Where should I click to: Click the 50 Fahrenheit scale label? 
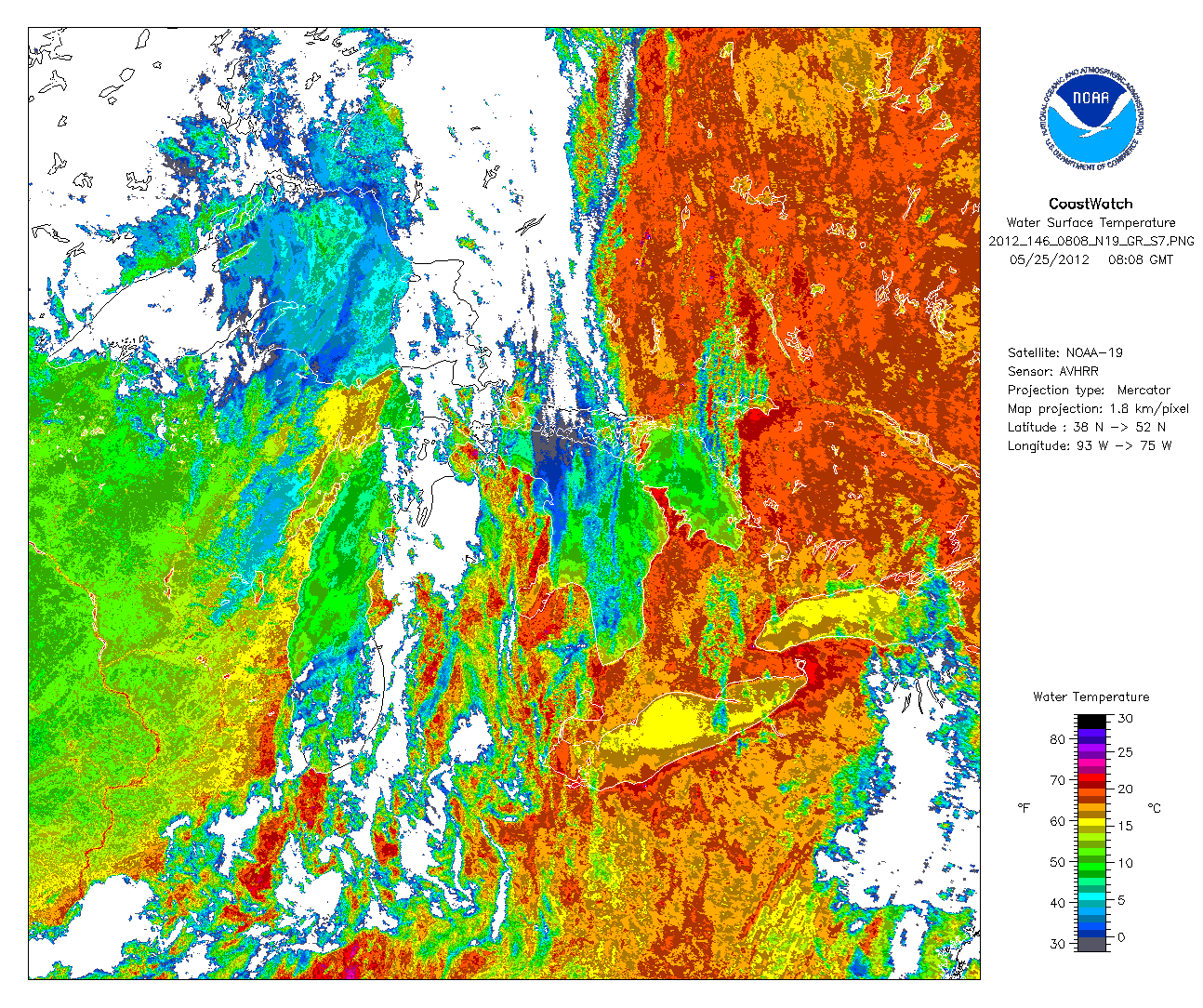tap(1057, 863)
